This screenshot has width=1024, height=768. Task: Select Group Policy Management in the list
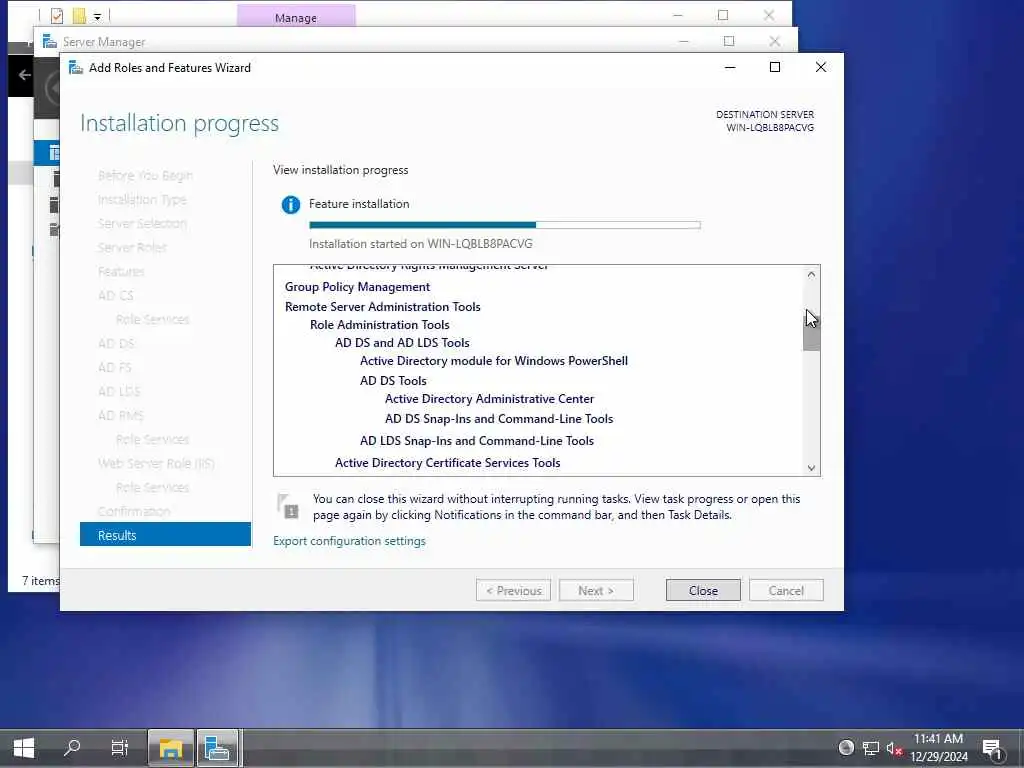[357, 287]
